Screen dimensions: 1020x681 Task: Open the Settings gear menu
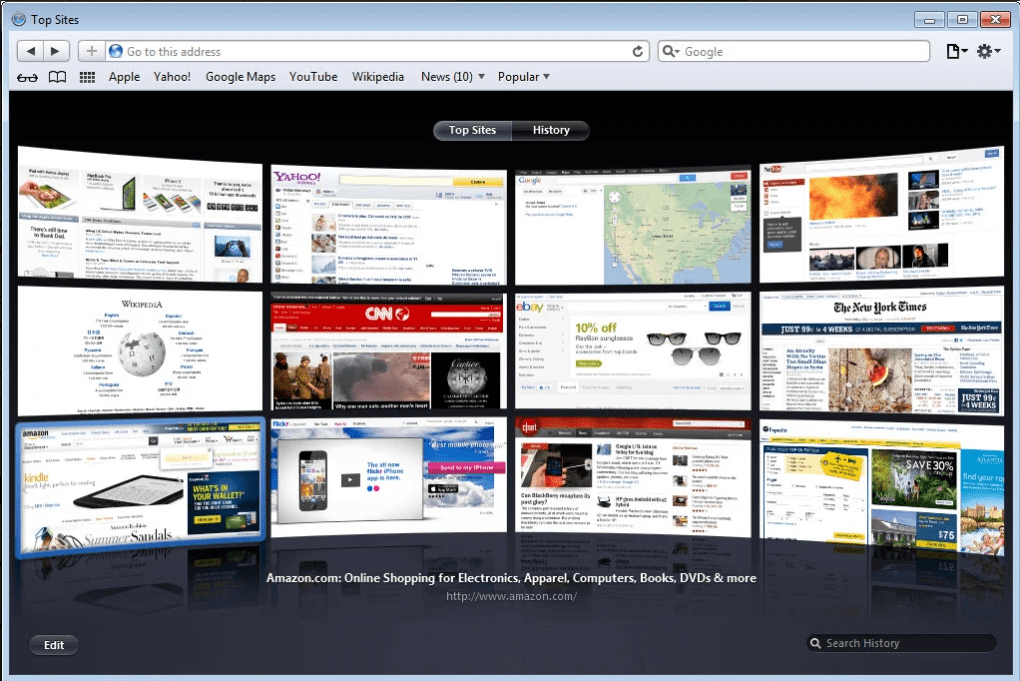click(988, 51)
